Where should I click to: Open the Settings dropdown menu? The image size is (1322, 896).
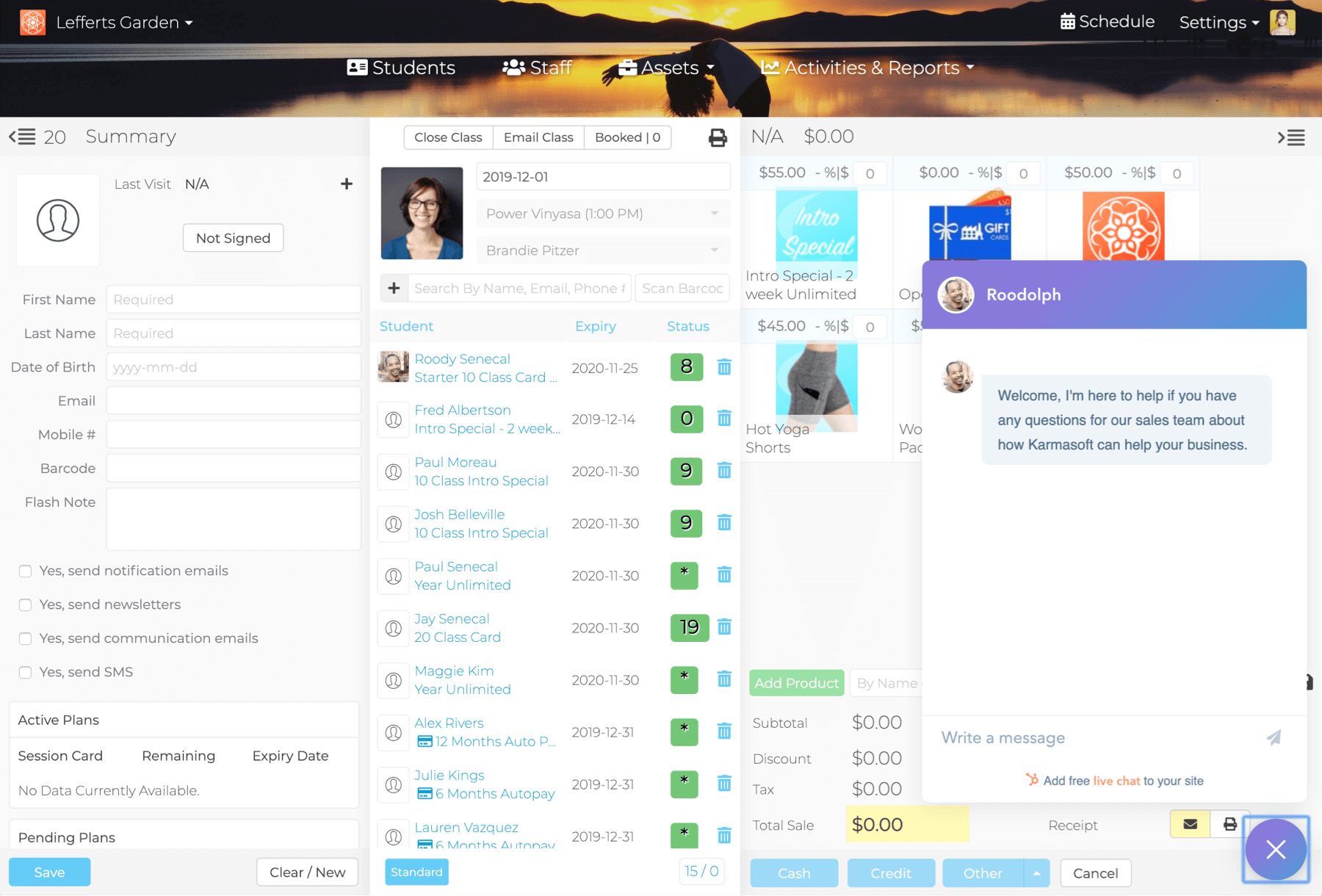(x=1219, y=23)
